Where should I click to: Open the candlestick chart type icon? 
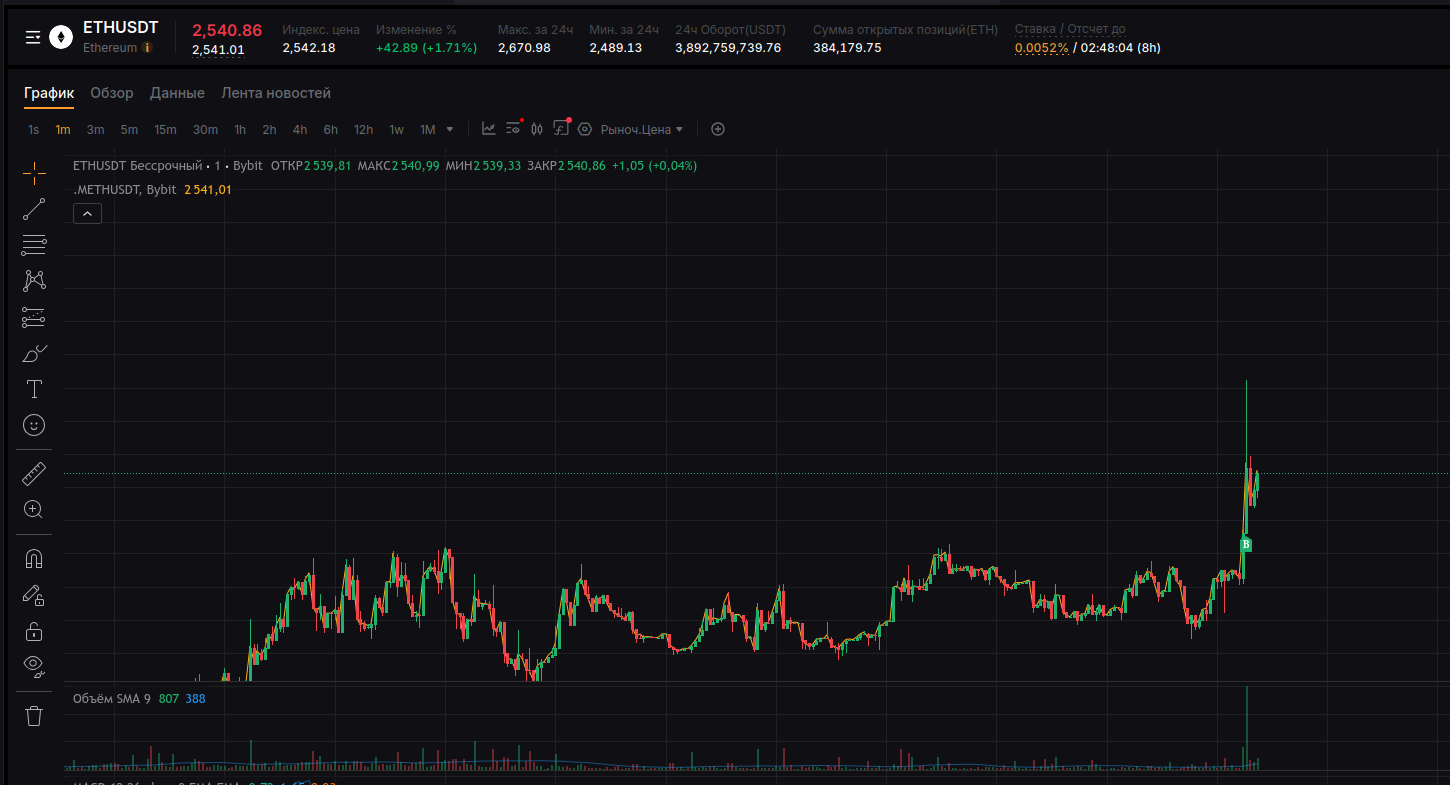[537, 129]
